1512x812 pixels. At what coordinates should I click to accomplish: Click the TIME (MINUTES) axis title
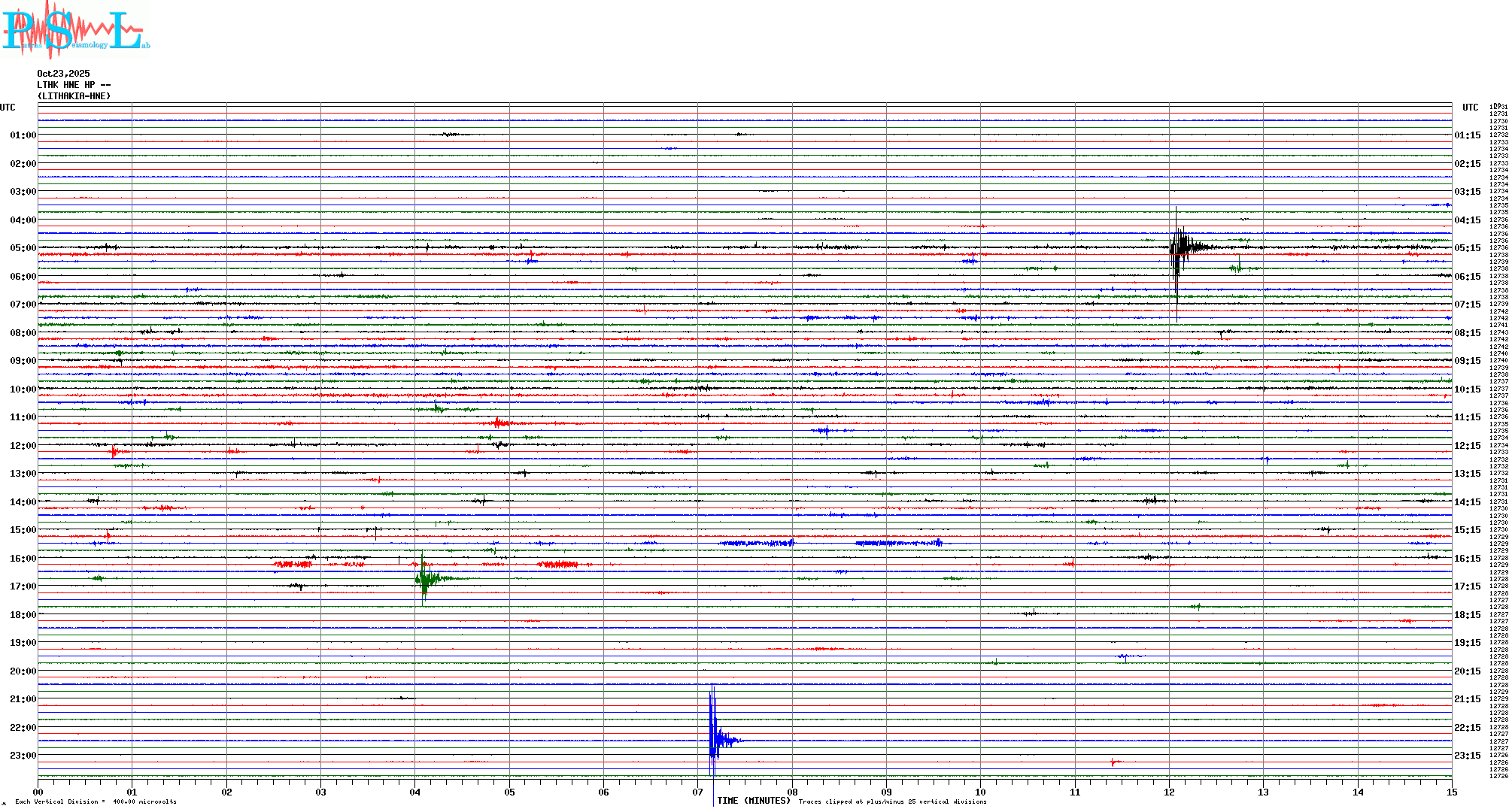(x=753, y=801)
